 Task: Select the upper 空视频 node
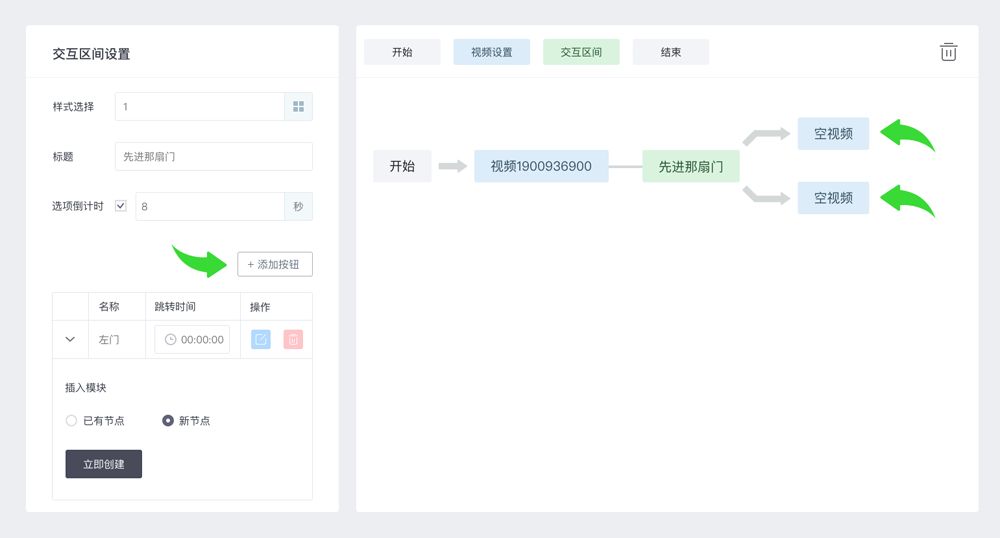tap(833, 134)
